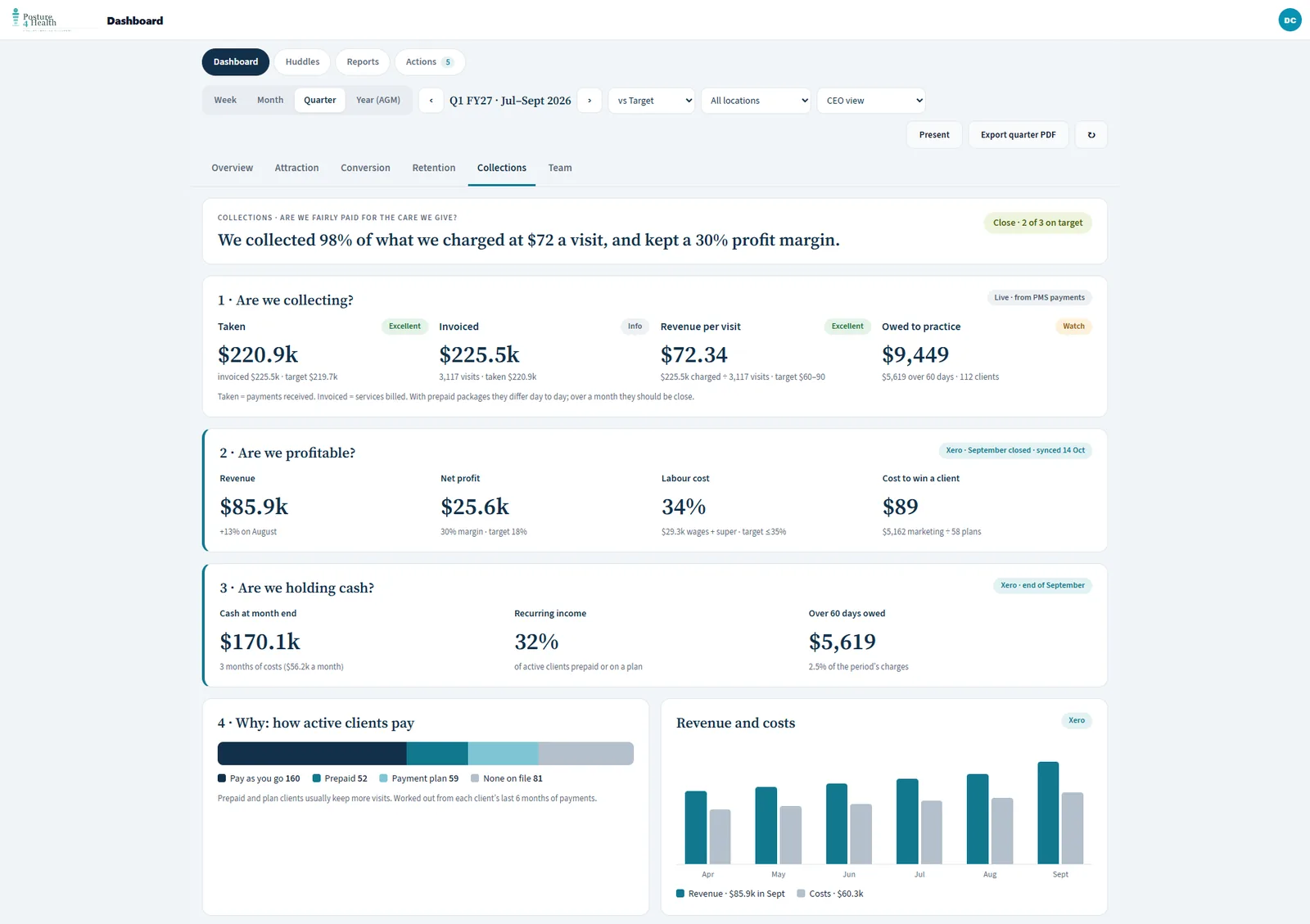Click the Q1 FY27 Jul–Sept 2026 label
The width and height of the screenshot is (1310, 924).
[510, 101]
